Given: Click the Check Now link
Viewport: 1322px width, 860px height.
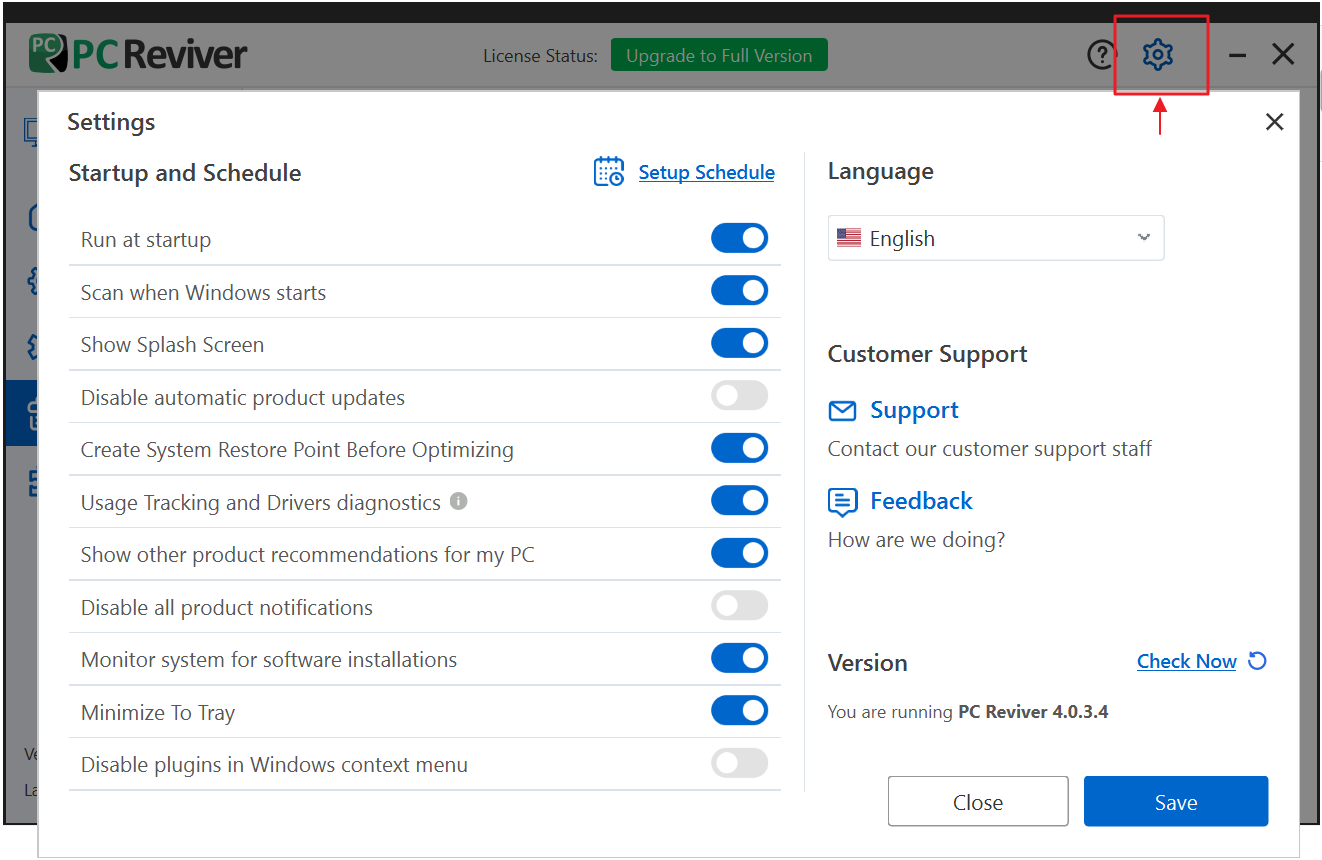Looking at the screenshot, I should [x=1186, y=661].
